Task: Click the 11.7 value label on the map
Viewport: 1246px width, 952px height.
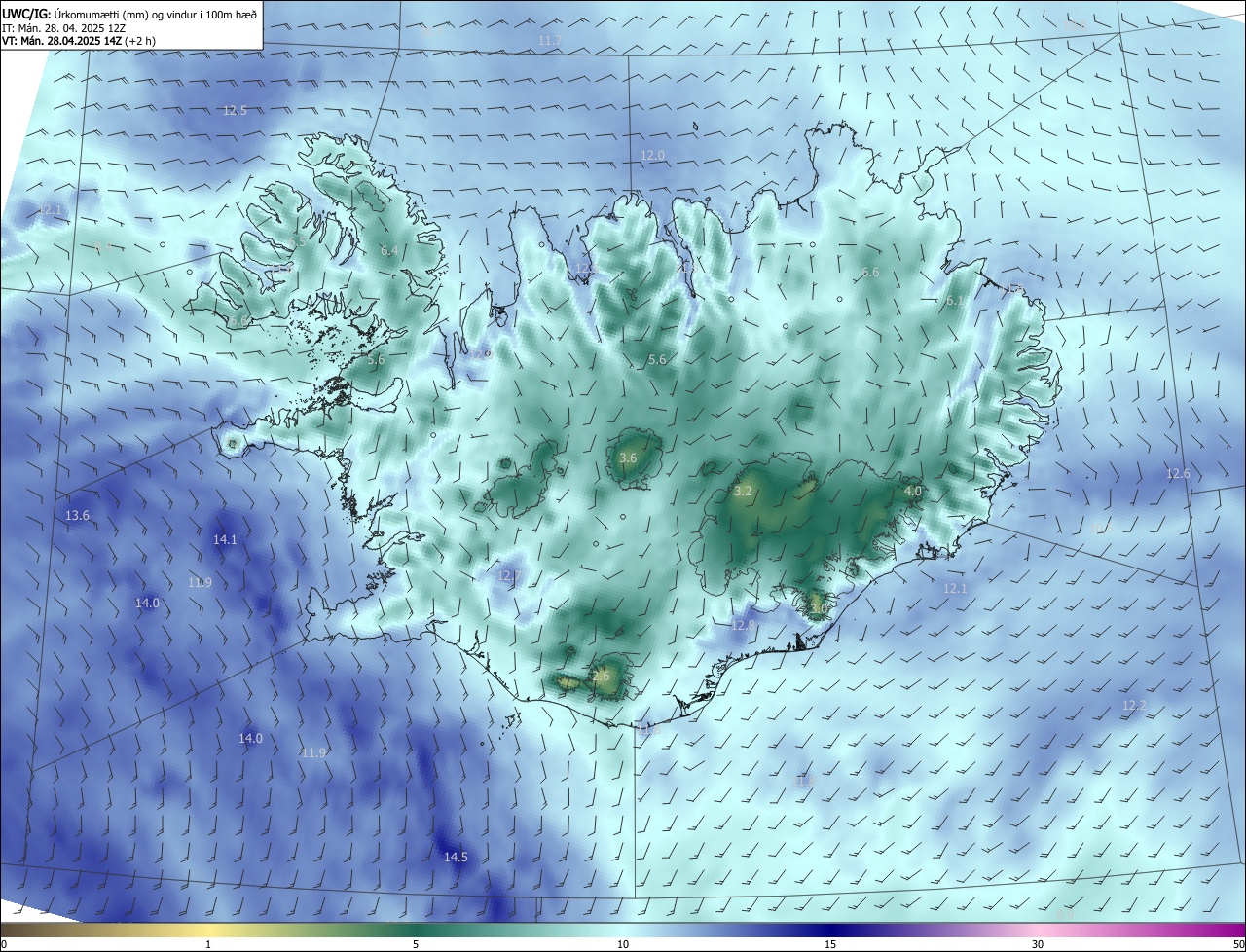Action: tap(549, 41)
